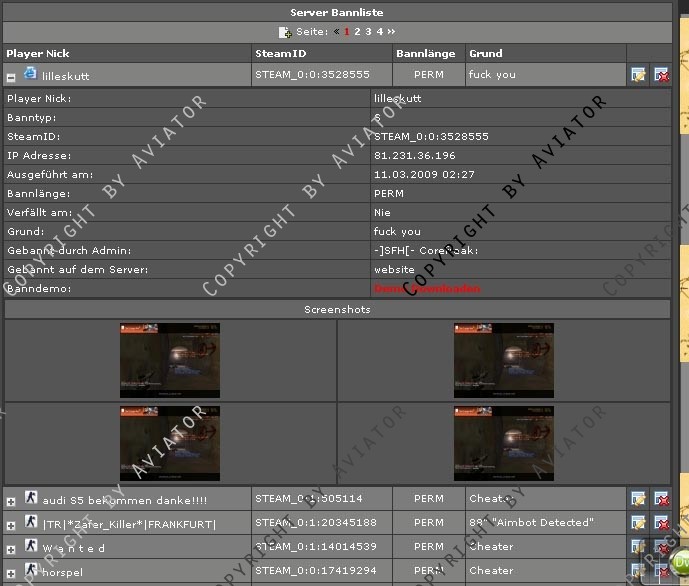Click the delete ban icon for lilleskutt
The image size is (689, 586).
661,75
